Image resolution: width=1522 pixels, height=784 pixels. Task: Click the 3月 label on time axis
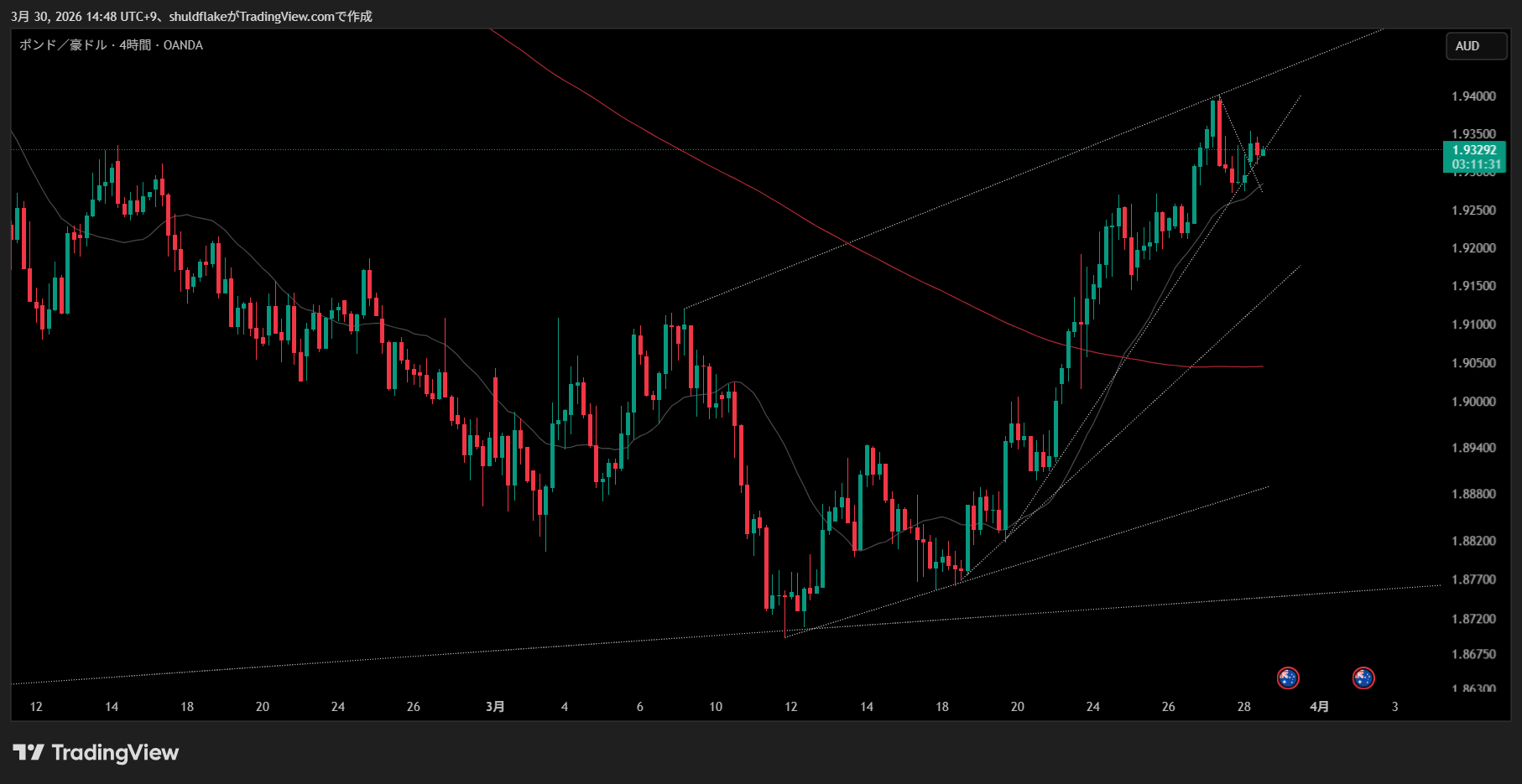coord(495,707)
